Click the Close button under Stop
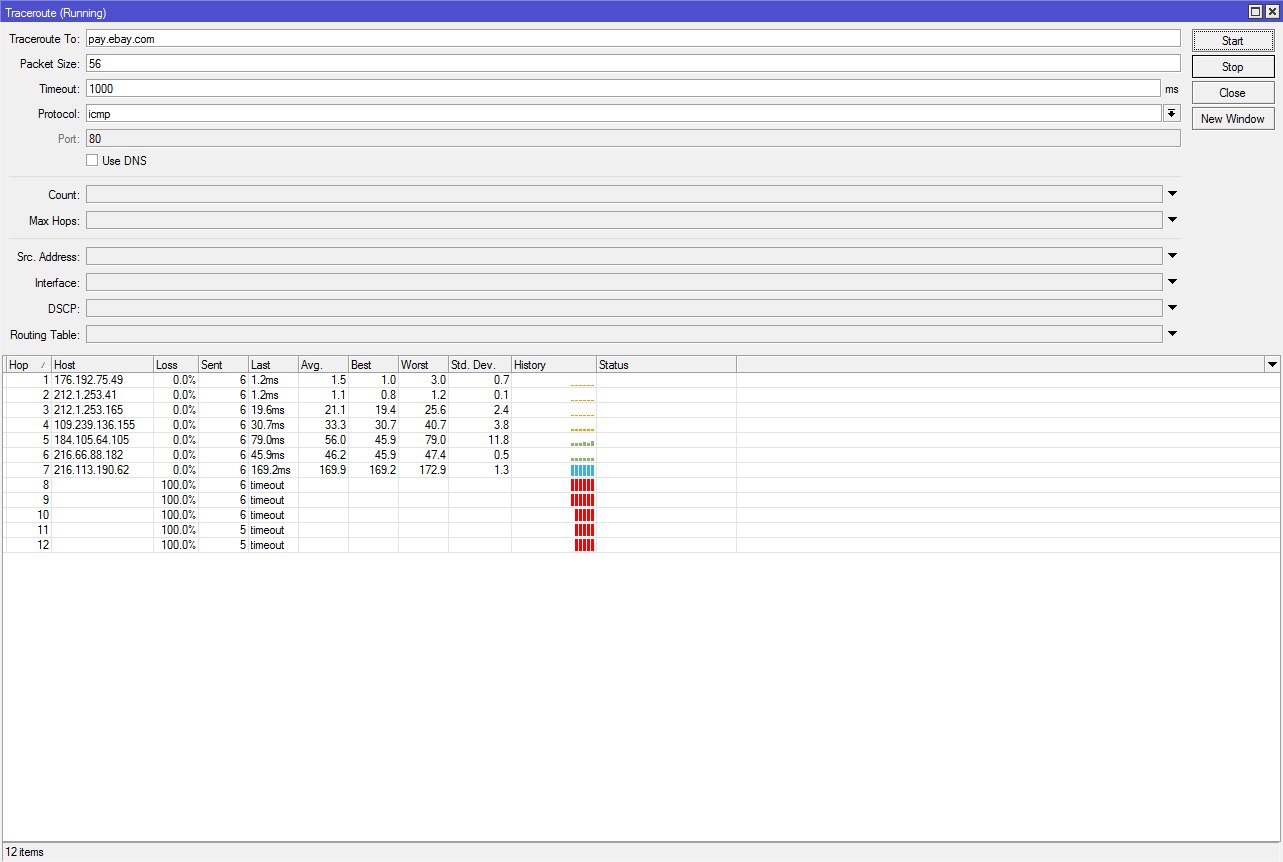The width and height of the screenshot is (1283, 862). point(1232,93)
